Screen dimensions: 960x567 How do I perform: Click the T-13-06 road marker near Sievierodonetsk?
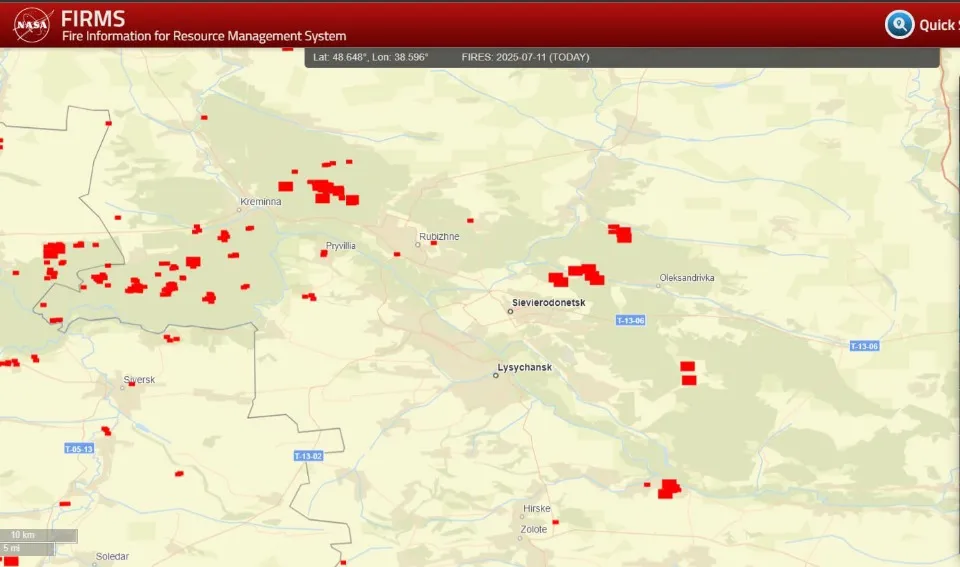point(630,320)
